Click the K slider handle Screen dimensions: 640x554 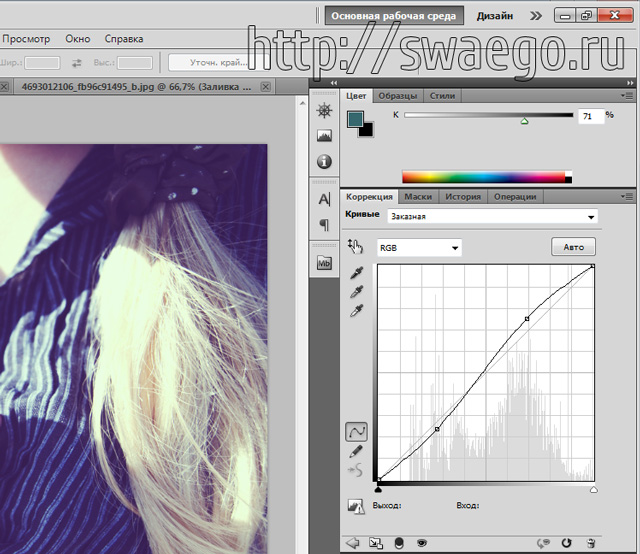524,121
